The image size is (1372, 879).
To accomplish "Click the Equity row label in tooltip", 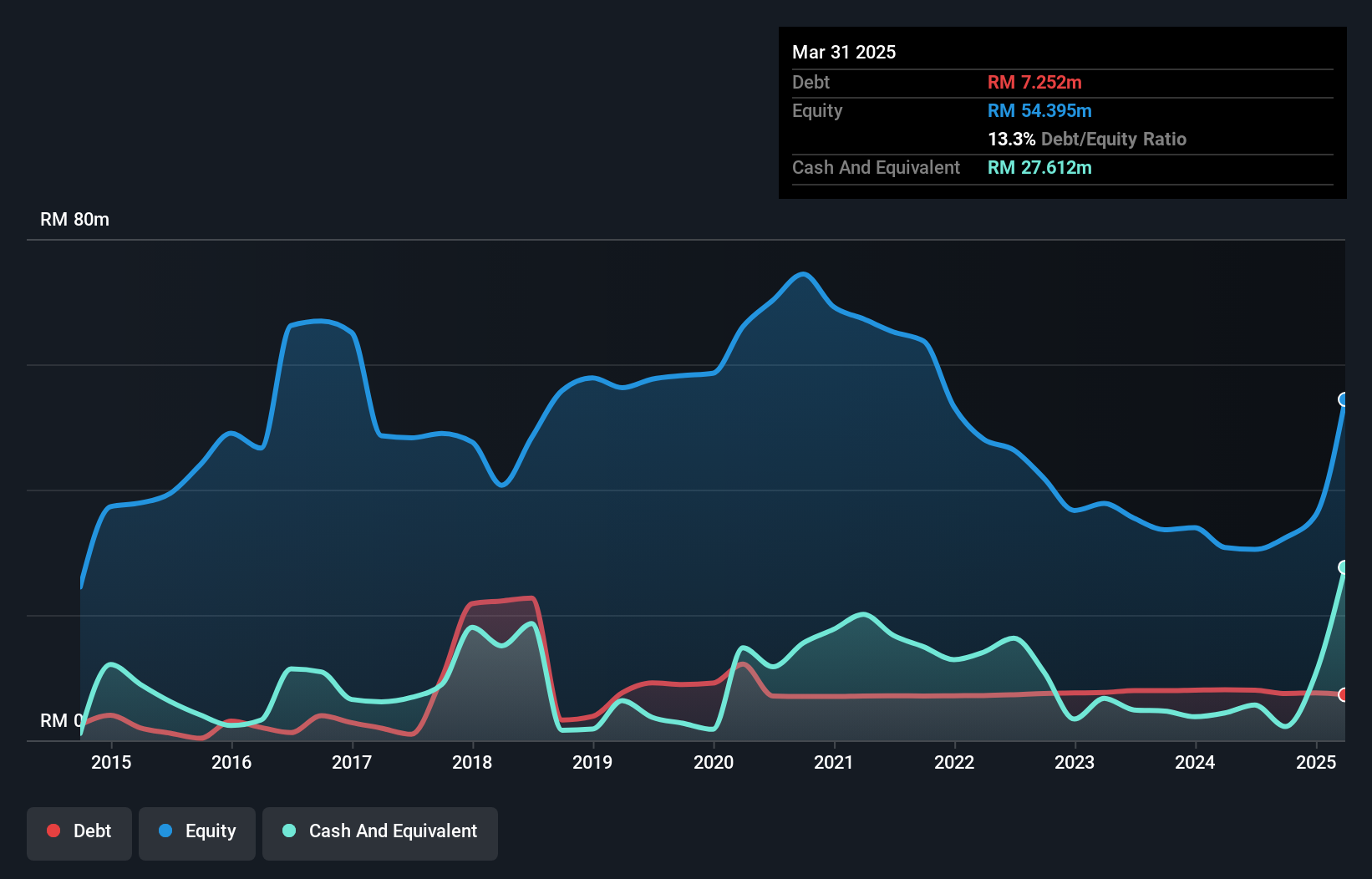I will pyautogui.click(x=817, y=110).
